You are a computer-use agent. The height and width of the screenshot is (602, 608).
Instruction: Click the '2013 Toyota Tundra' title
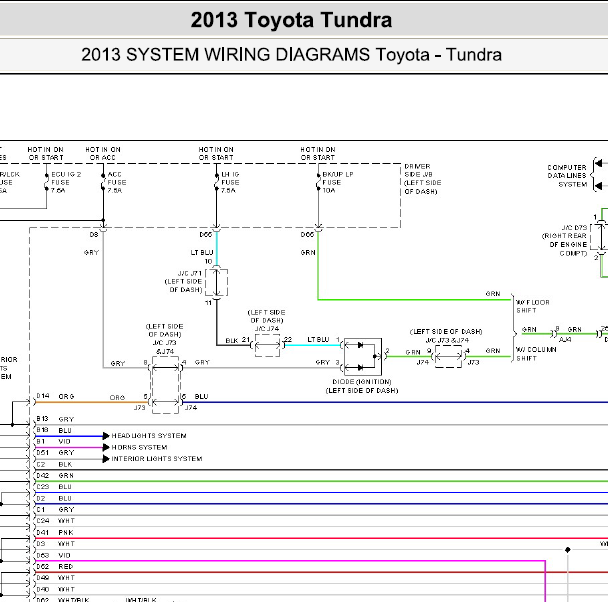pos(291,20)
